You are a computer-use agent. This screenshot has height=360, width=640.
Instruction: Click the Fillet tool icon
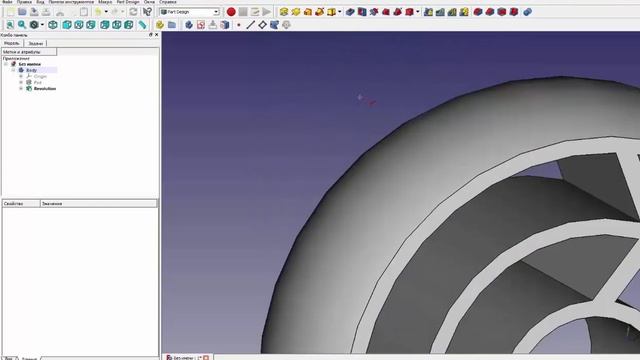pyautogui.click(x=478, y=12)
